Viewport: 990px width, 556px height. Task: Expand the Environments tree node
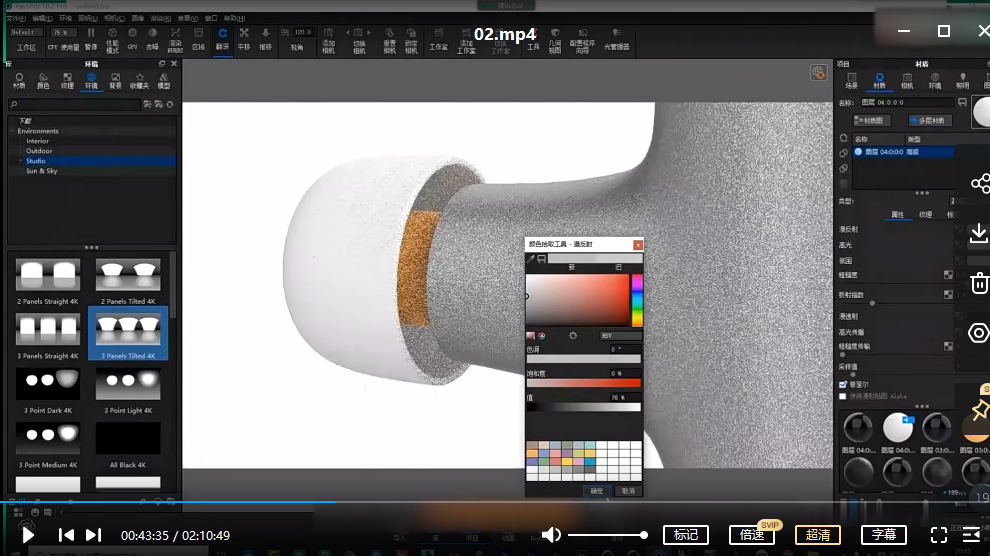12,131
